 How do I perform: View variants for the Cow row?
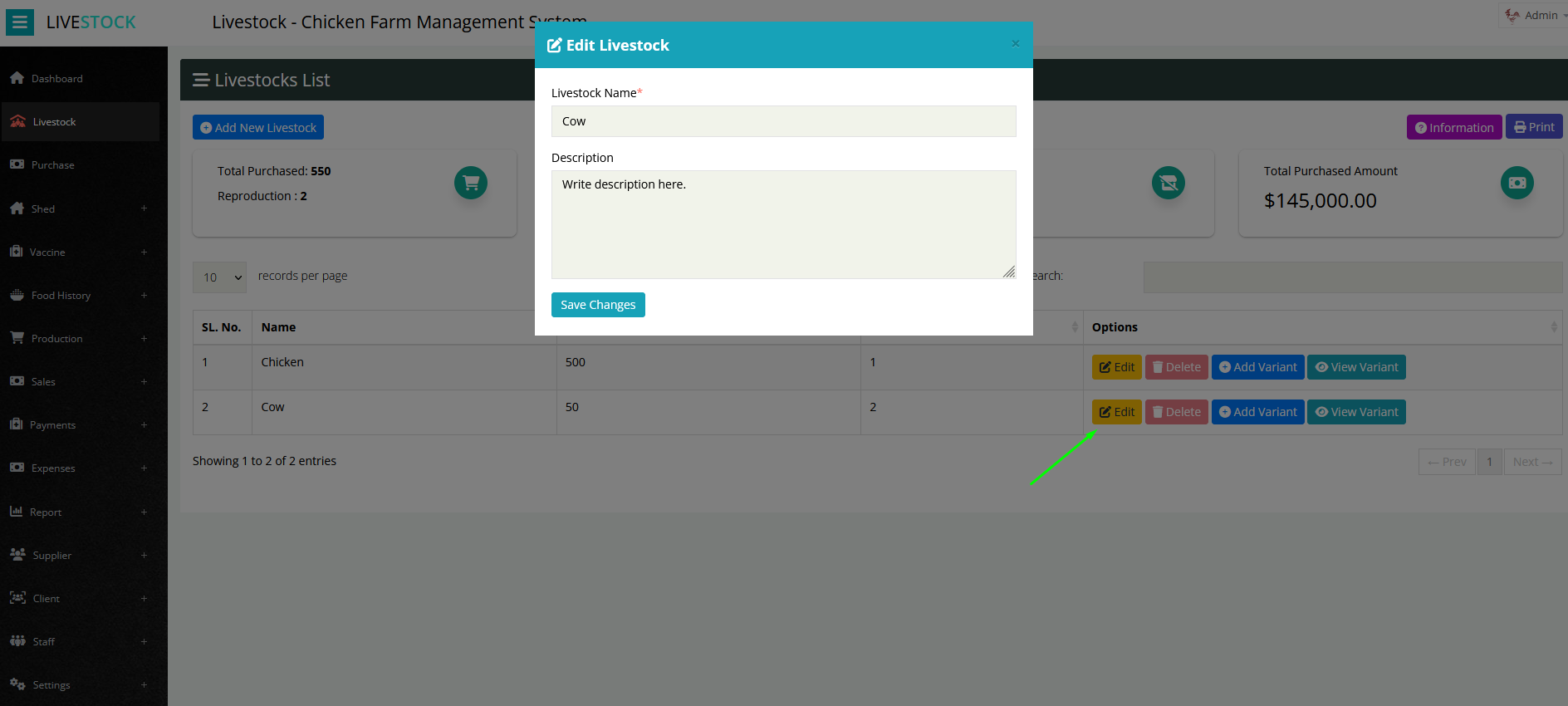1355,412
